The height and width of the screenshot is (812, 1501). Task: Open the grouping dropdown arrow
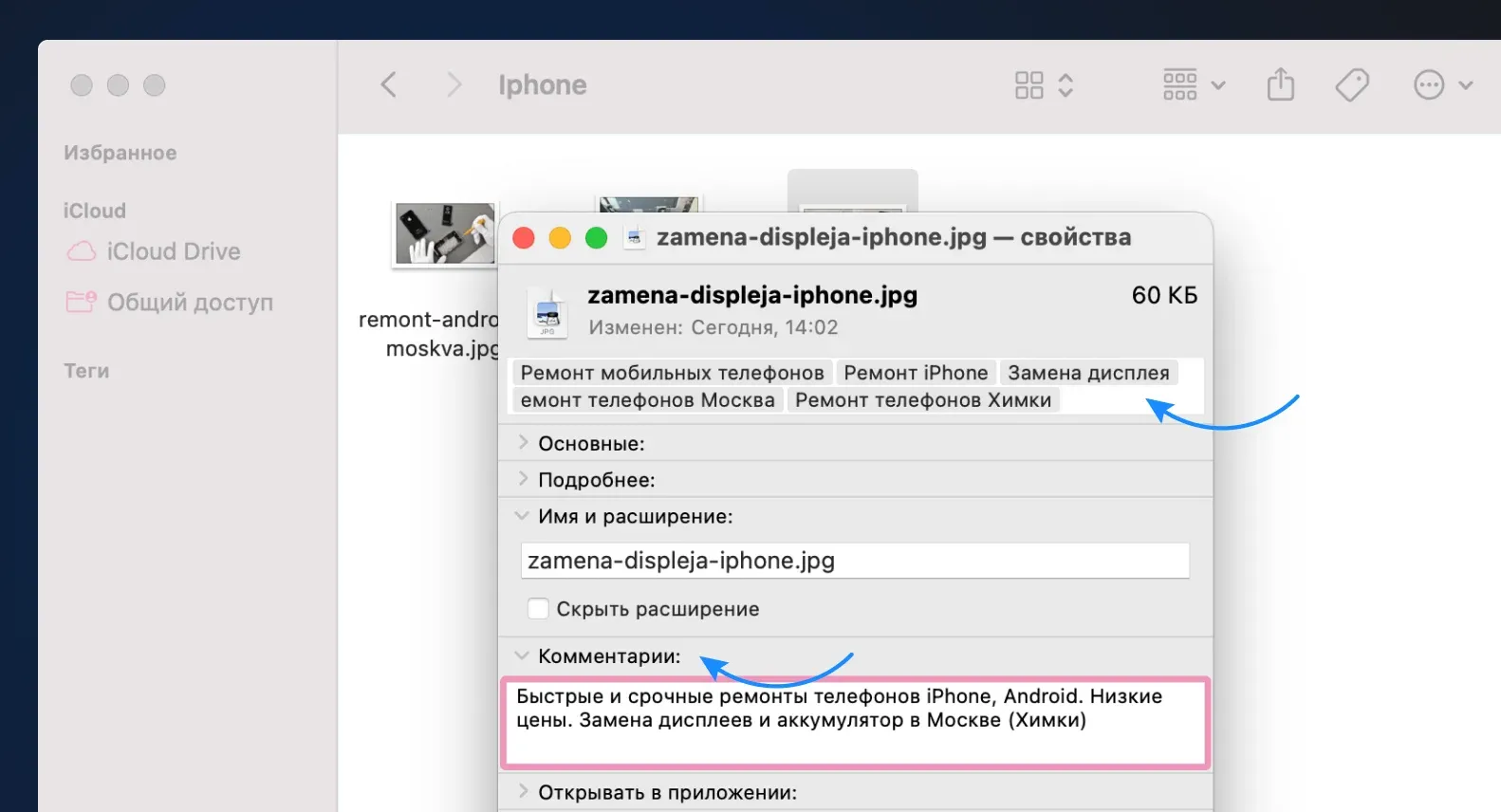1218,85
